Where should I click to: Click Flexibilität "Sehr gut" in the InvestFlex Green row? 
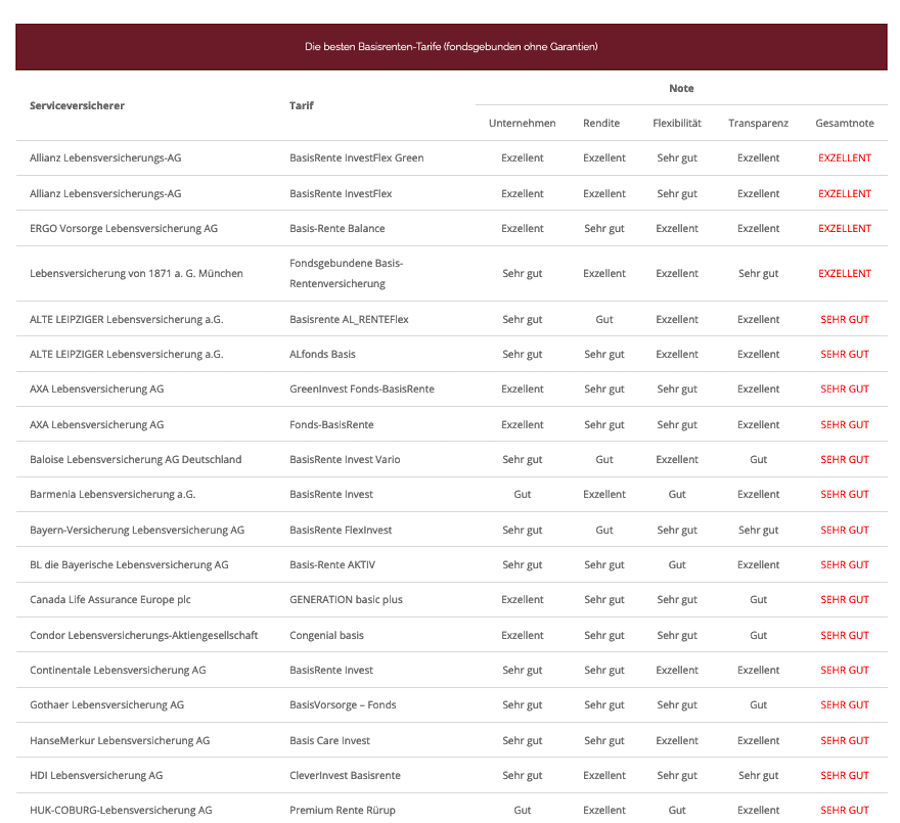tap(677, 158)
